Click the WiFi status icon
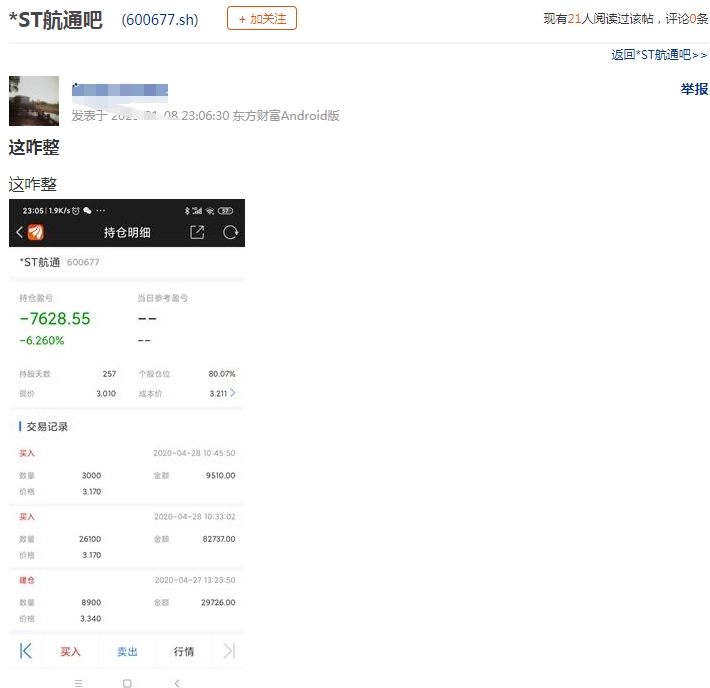710x688 pixels. point(210,211)
